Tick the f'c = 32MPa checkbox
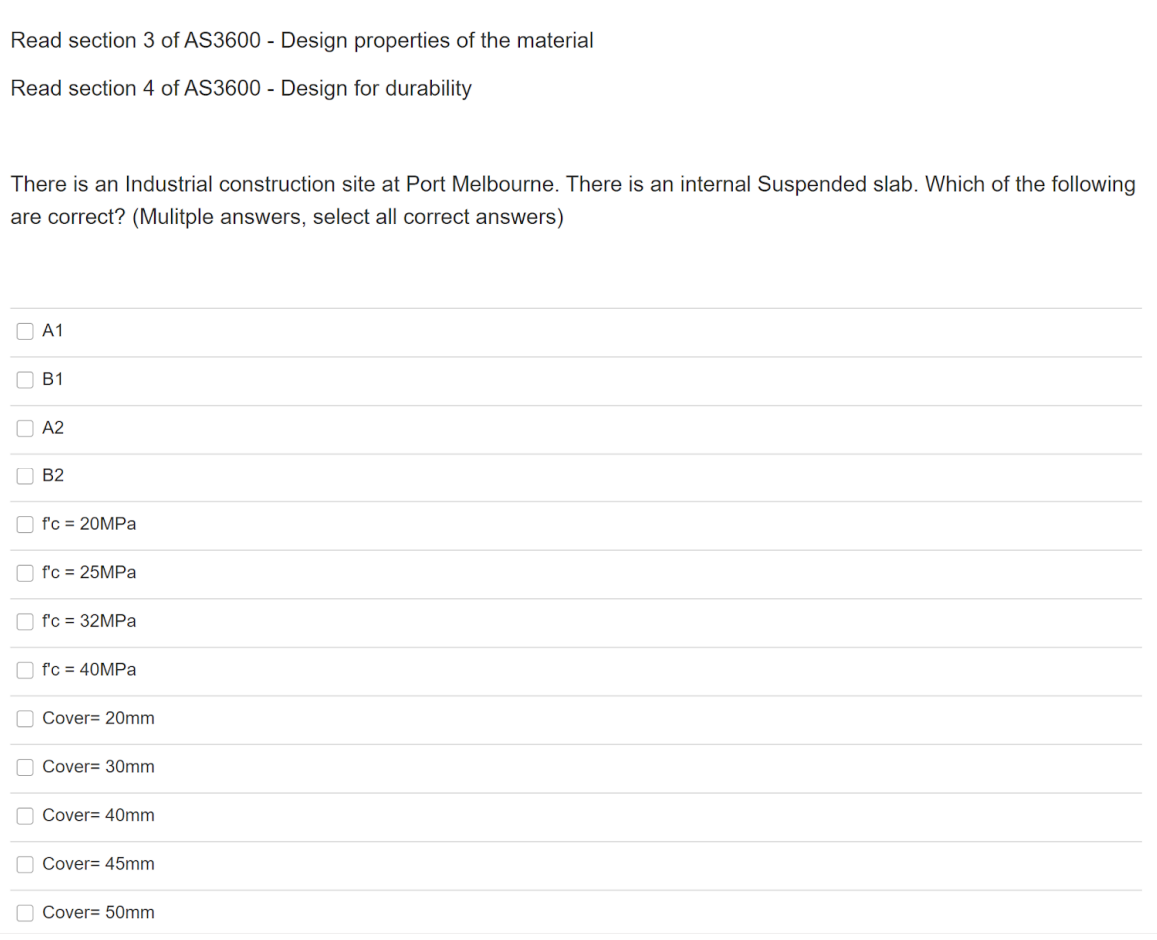Viewport: 1157px width, 940px height. click(25, 621)
